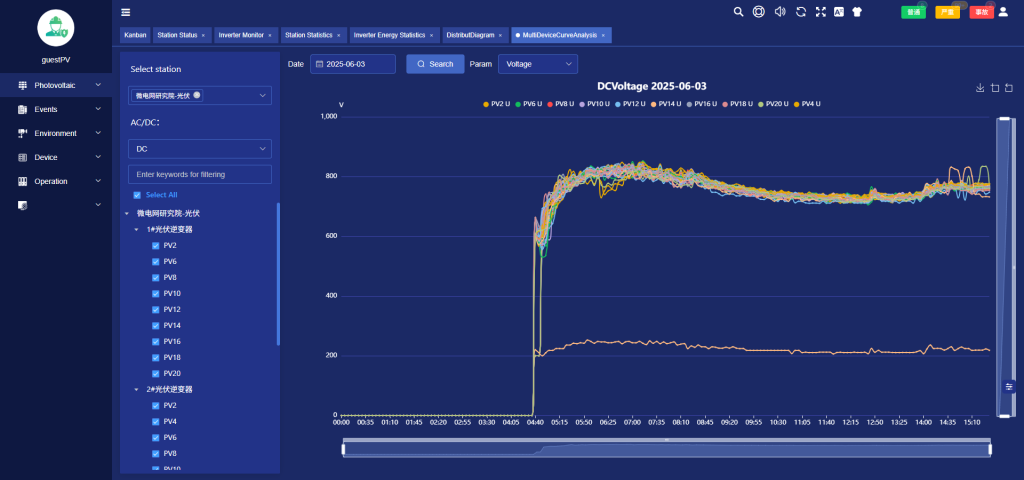Click the green 普通 alarm button

click(914, 12)
